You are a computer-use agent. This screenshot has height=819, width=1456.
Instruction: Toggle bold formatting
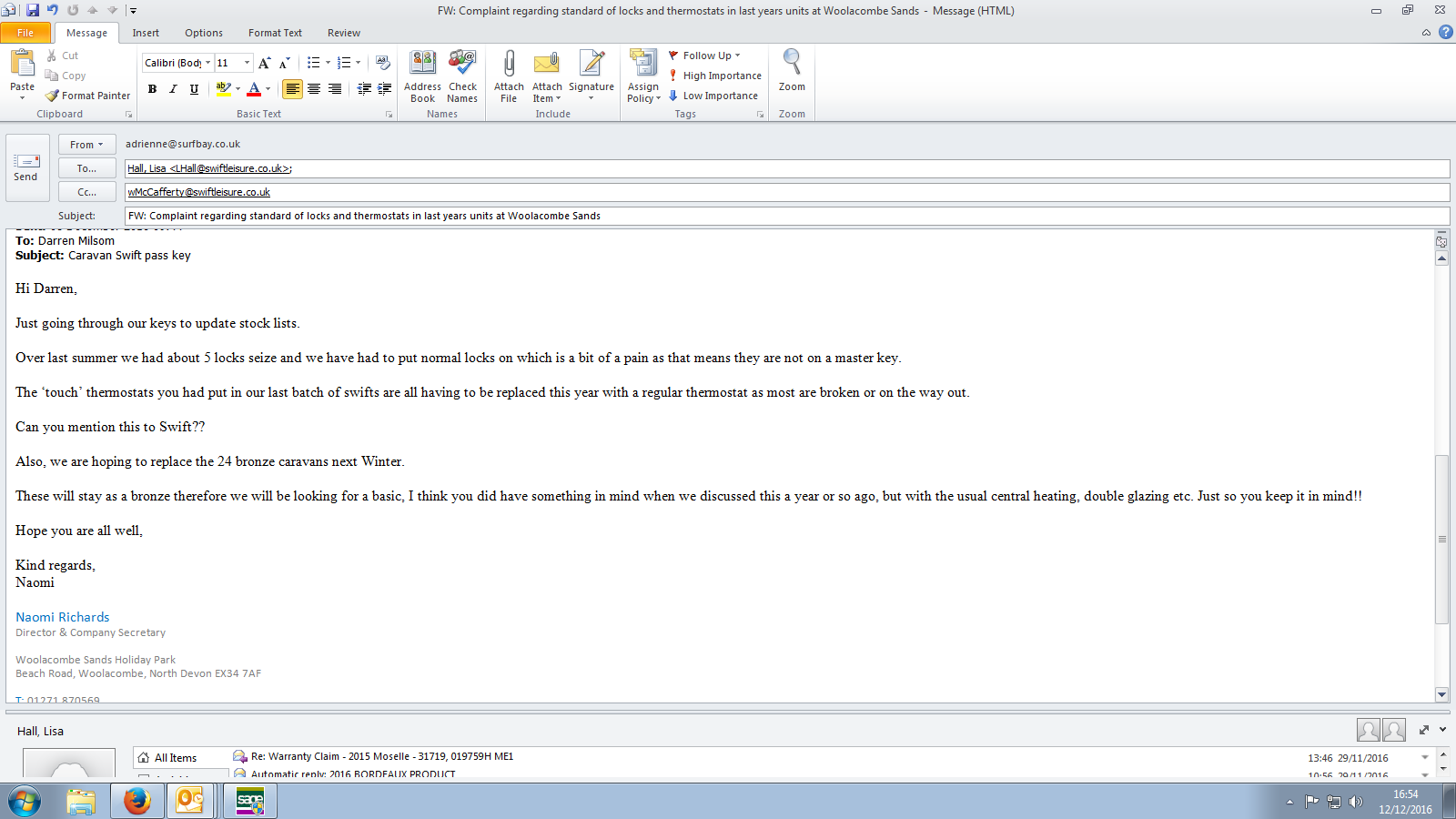152,88
